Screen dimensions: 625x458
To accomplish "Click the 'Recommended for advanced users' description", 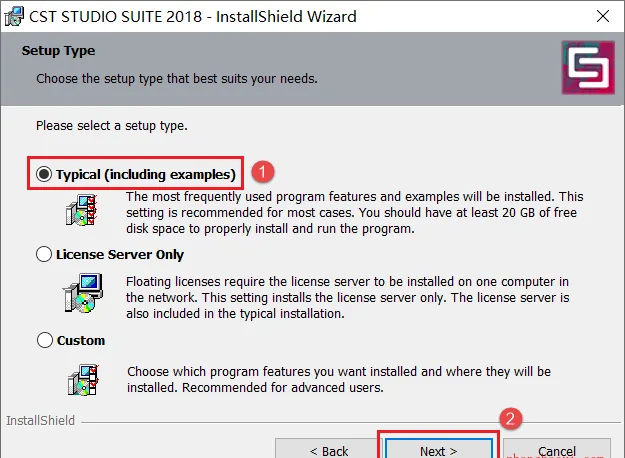I will pos(339,379).
